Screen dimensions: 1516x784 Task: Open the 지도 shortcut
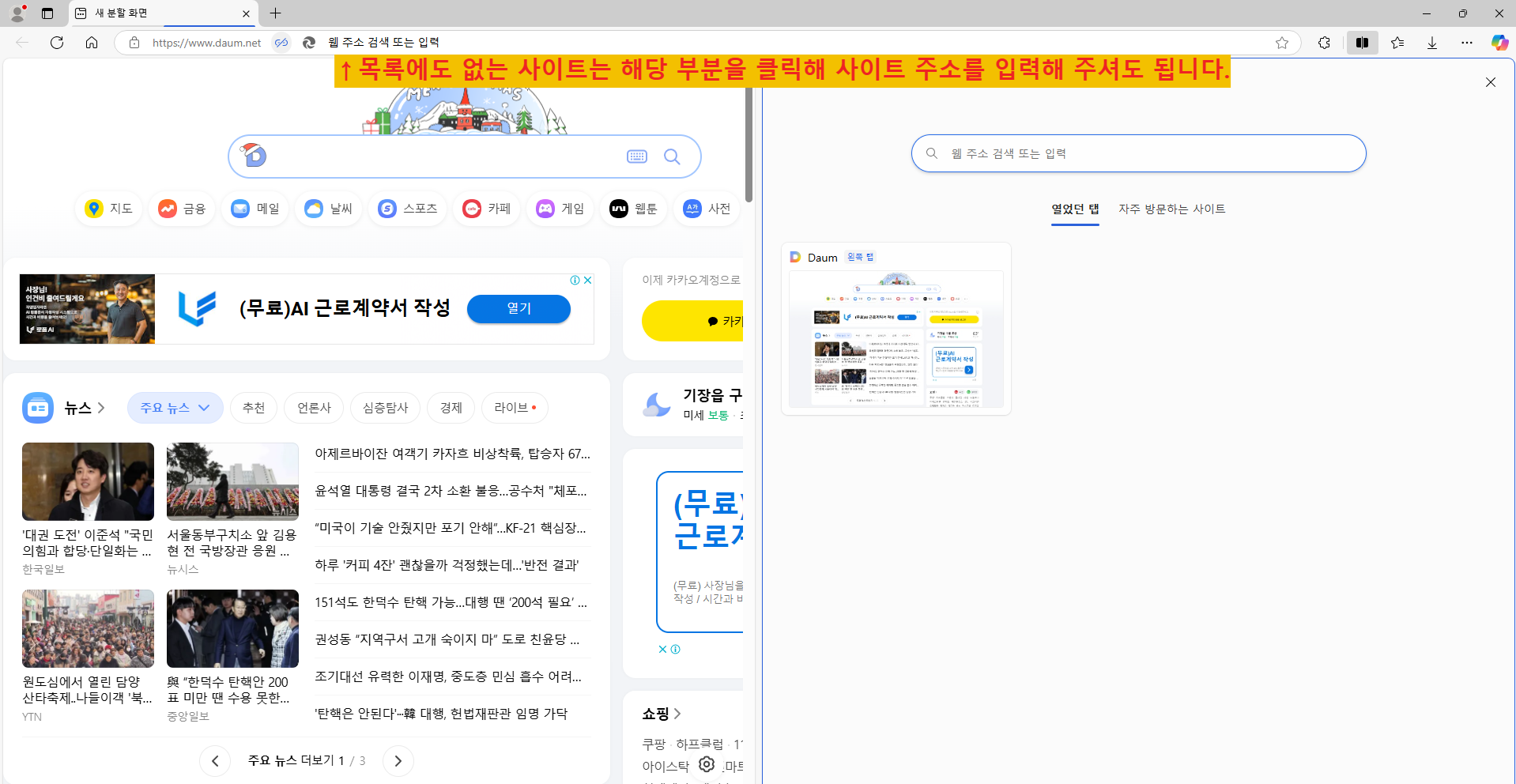pyautogui.click(x=109, y=209)
